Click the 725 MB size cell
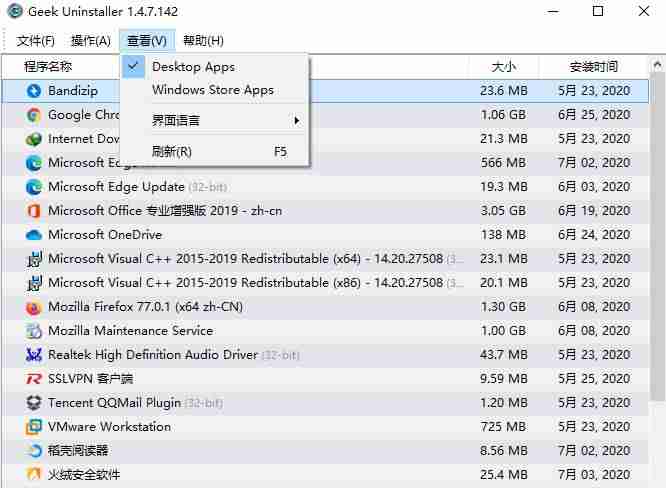This screenshot has height=488, width=666. (x=503, y=427)
